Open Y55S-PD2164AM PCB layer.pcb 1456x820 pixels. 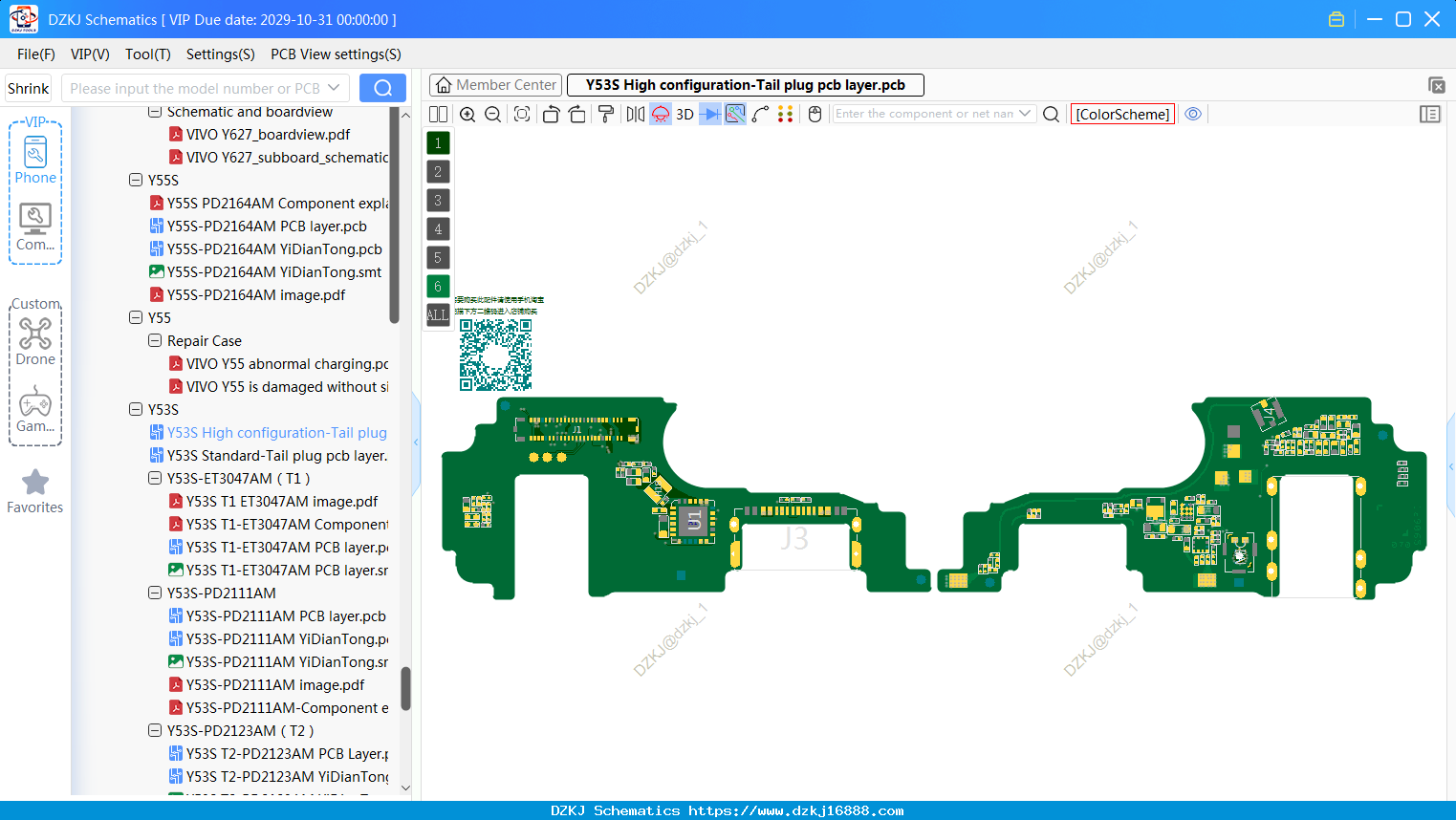pos(267,226)
